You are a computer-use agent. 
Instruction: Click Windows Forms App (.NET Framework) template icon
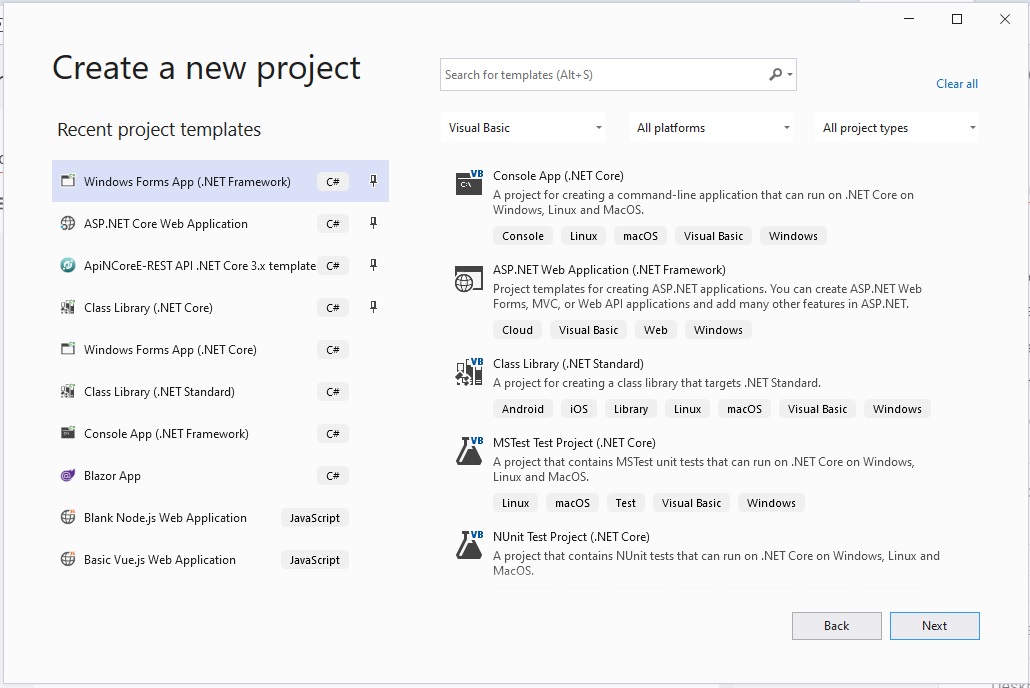(68, 181)
